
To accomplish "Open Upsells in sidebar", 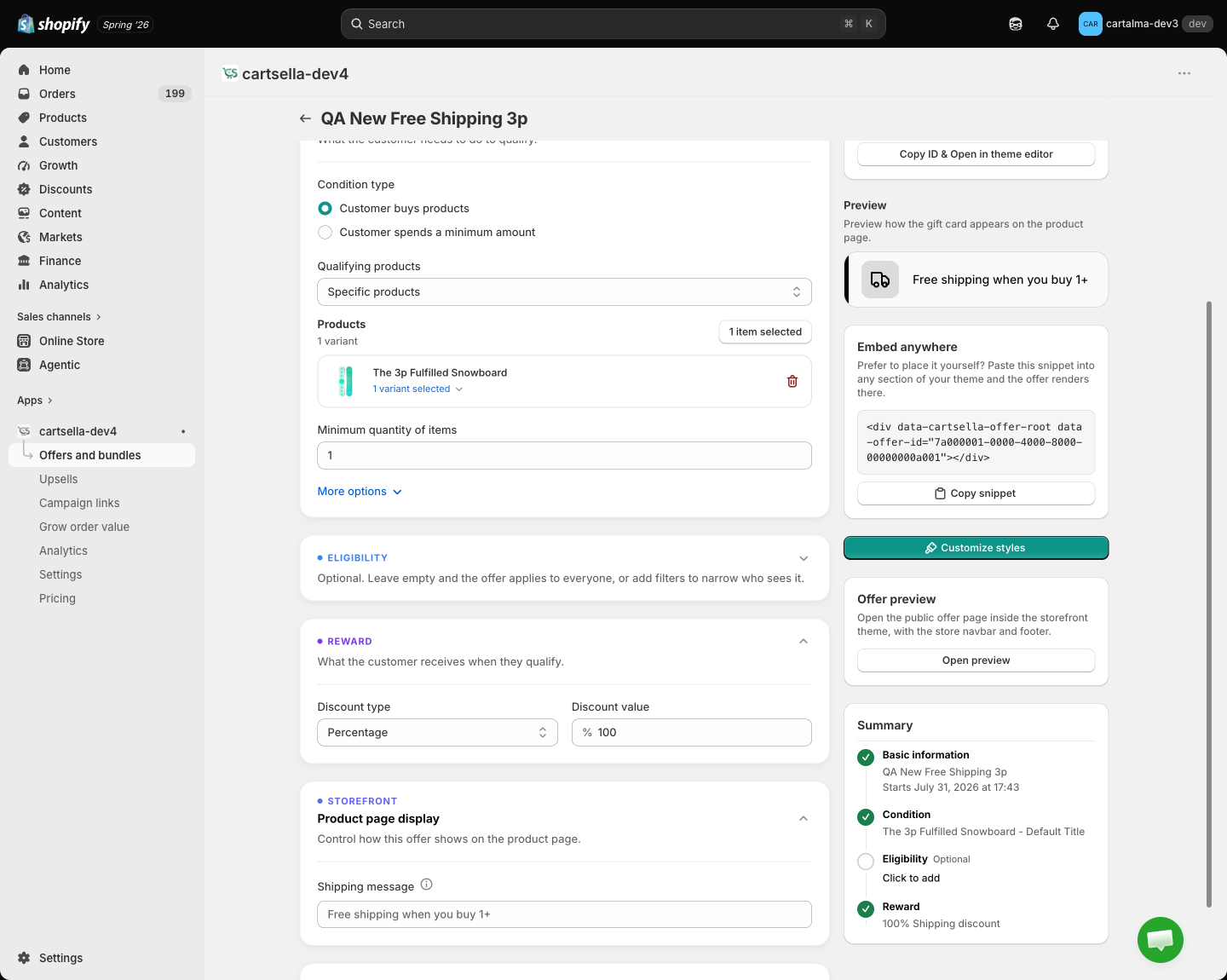I will click(58, 479).
